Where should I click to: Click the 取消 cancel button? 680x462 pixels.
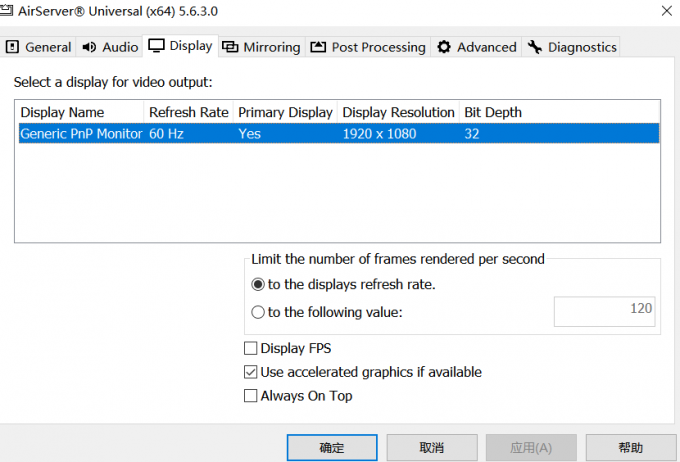tap(432, 448)
